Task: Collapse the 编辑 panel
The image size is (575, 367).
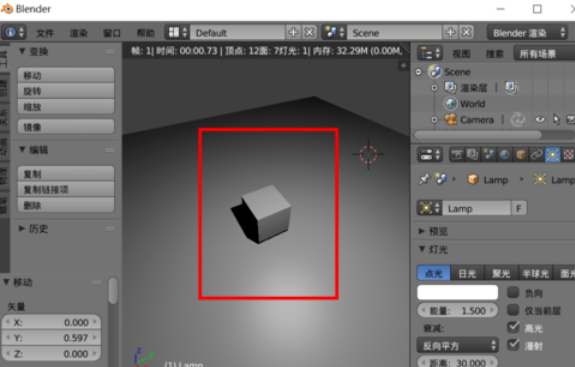Action: 22,150
